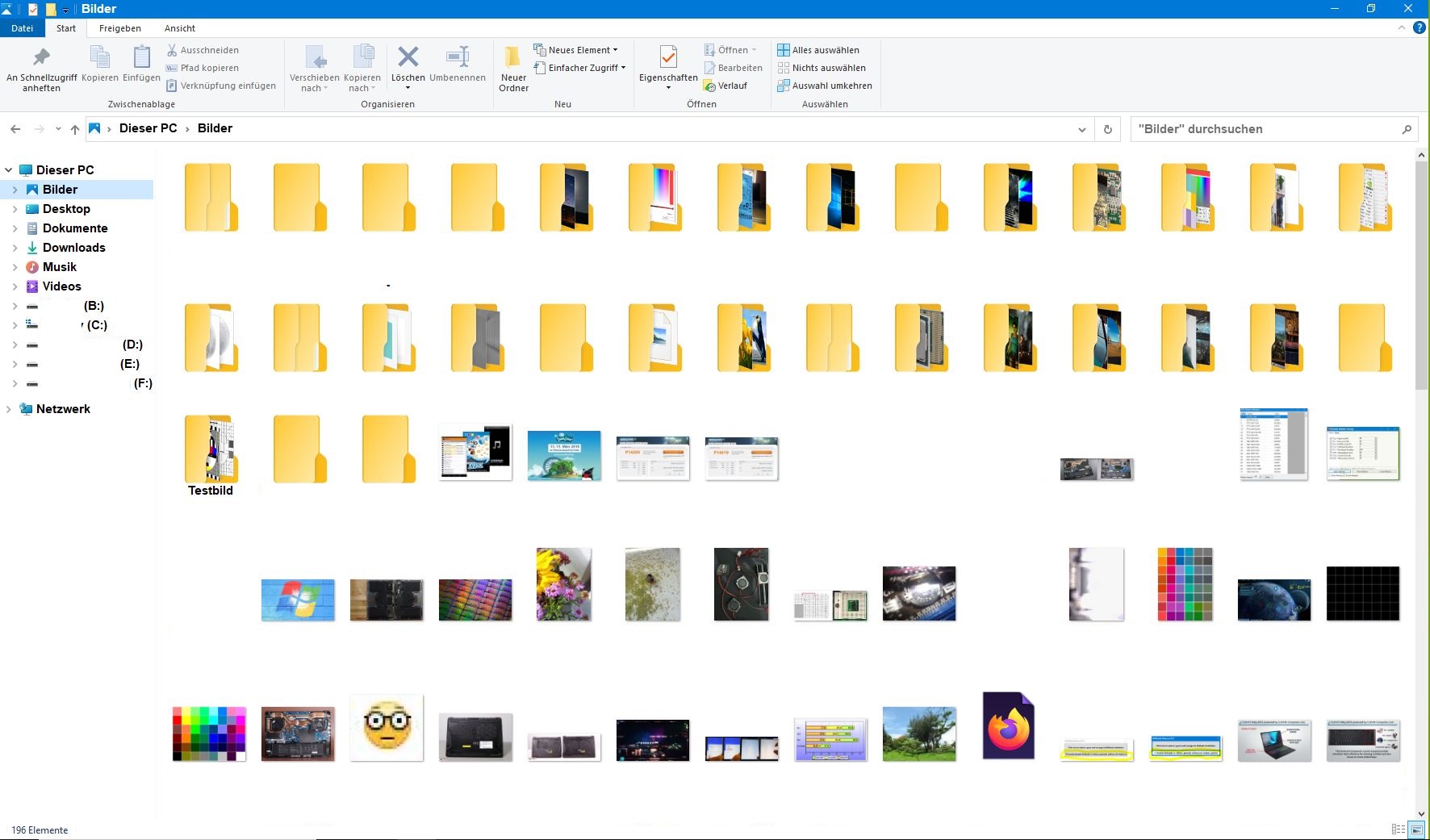1430x840 pixels.
Task: Click scrollbar down arrow
Action: [x=1421, y=814]
